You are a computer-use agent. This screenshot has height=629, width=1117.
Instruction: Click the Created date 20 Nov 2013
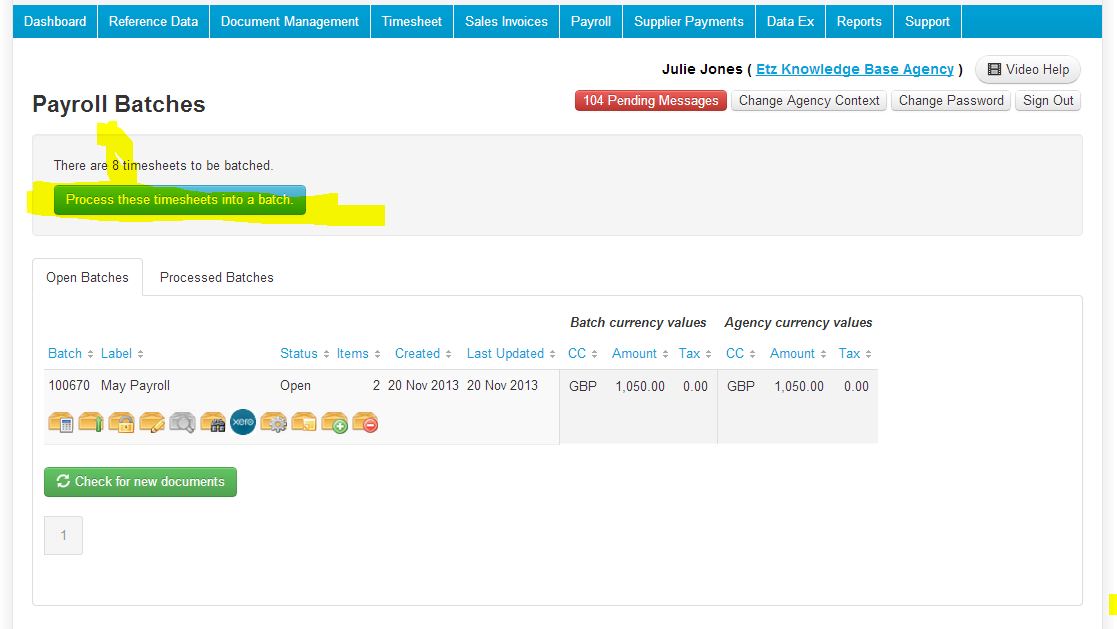(x=423, y=385)
